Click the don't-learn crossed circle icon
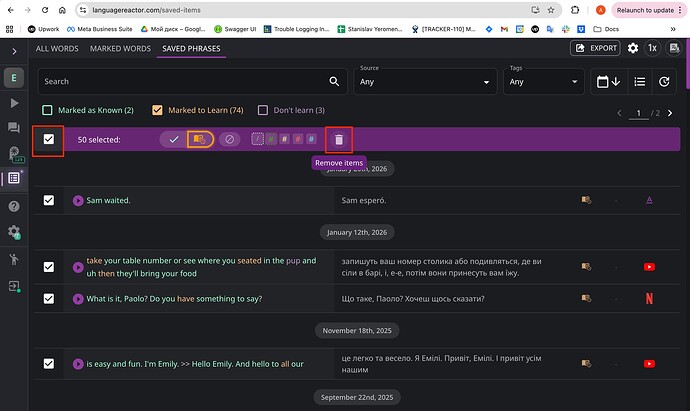Viewport: 690px width, 411px height. [229, 140]
